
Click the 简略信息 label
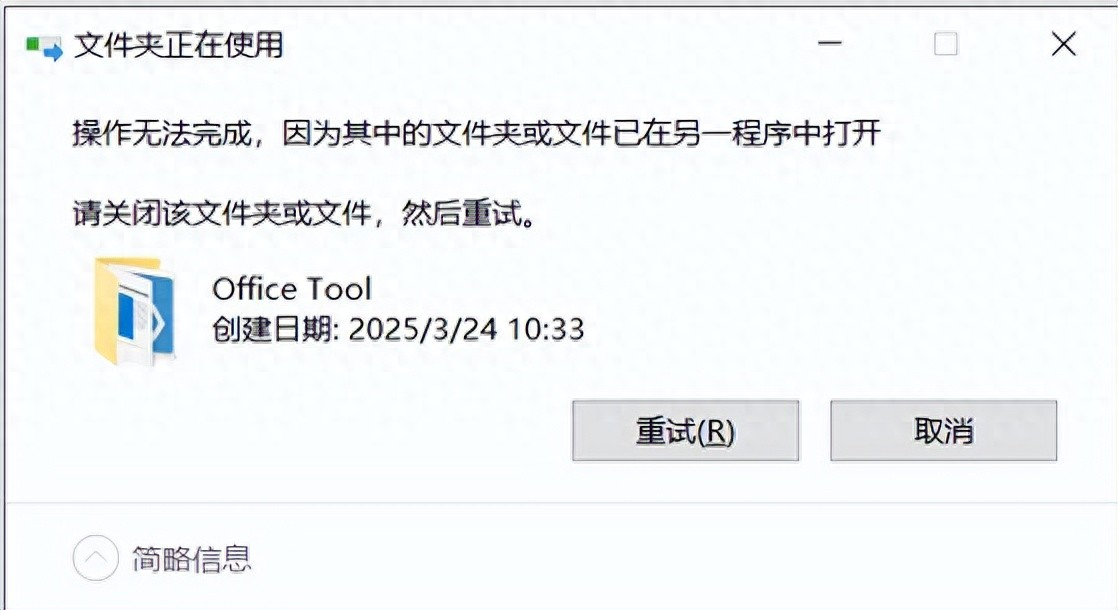(x=192, y=559)
